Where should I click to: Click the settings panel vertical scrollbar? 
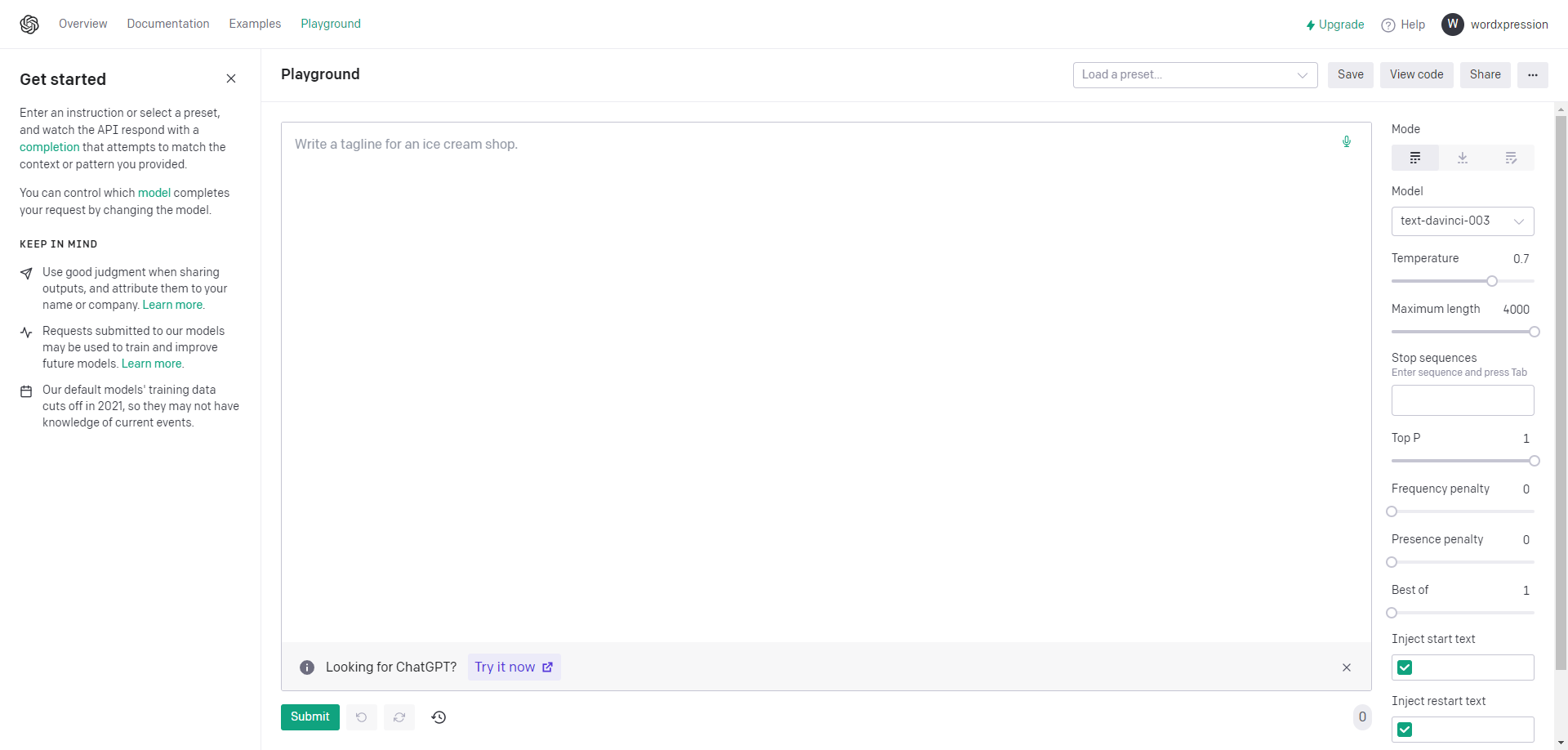(x=1561, y=392)
